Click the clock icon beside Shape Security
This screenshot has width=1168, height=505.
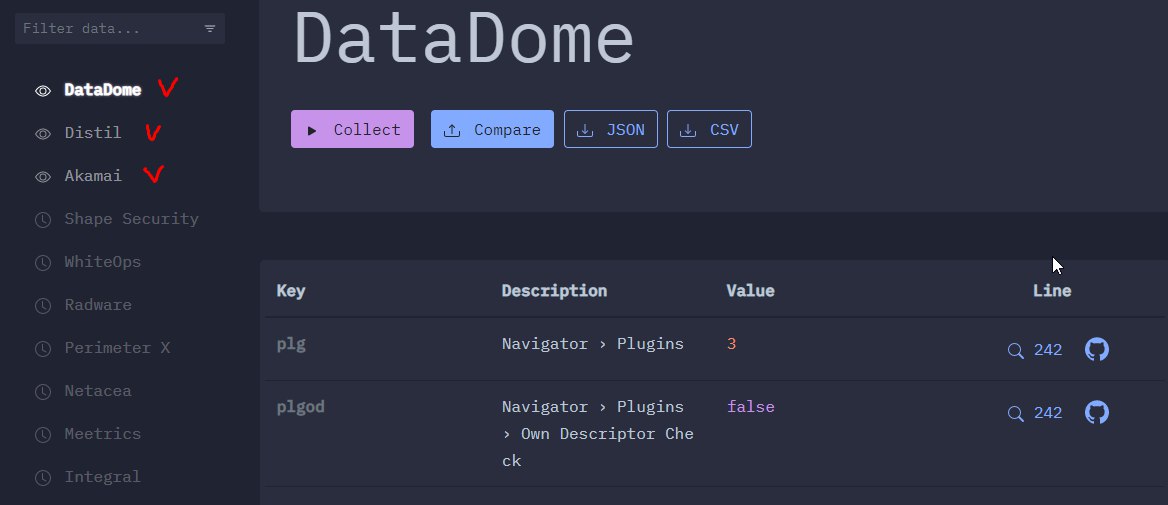pyautogui.click(x=43, y=220)
